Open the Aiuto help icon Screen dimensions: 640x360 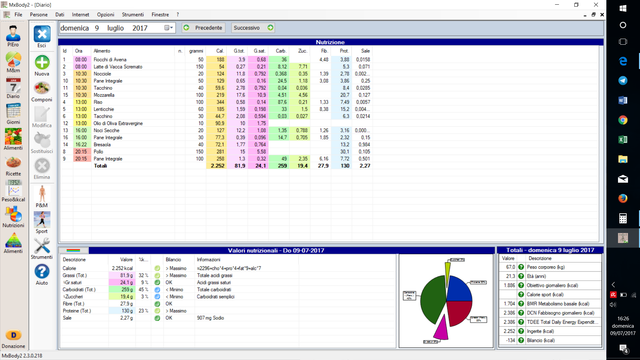42,271
